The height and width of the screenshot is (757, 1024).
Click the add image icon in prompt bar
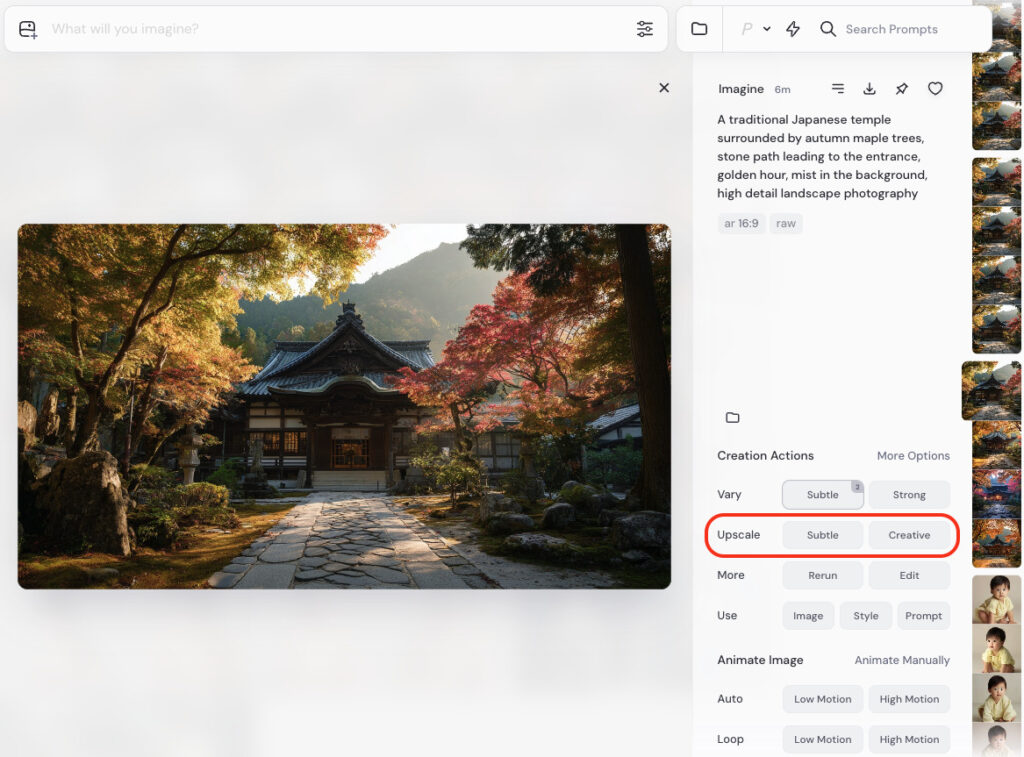pyautogui.click(x=28, y=29)
